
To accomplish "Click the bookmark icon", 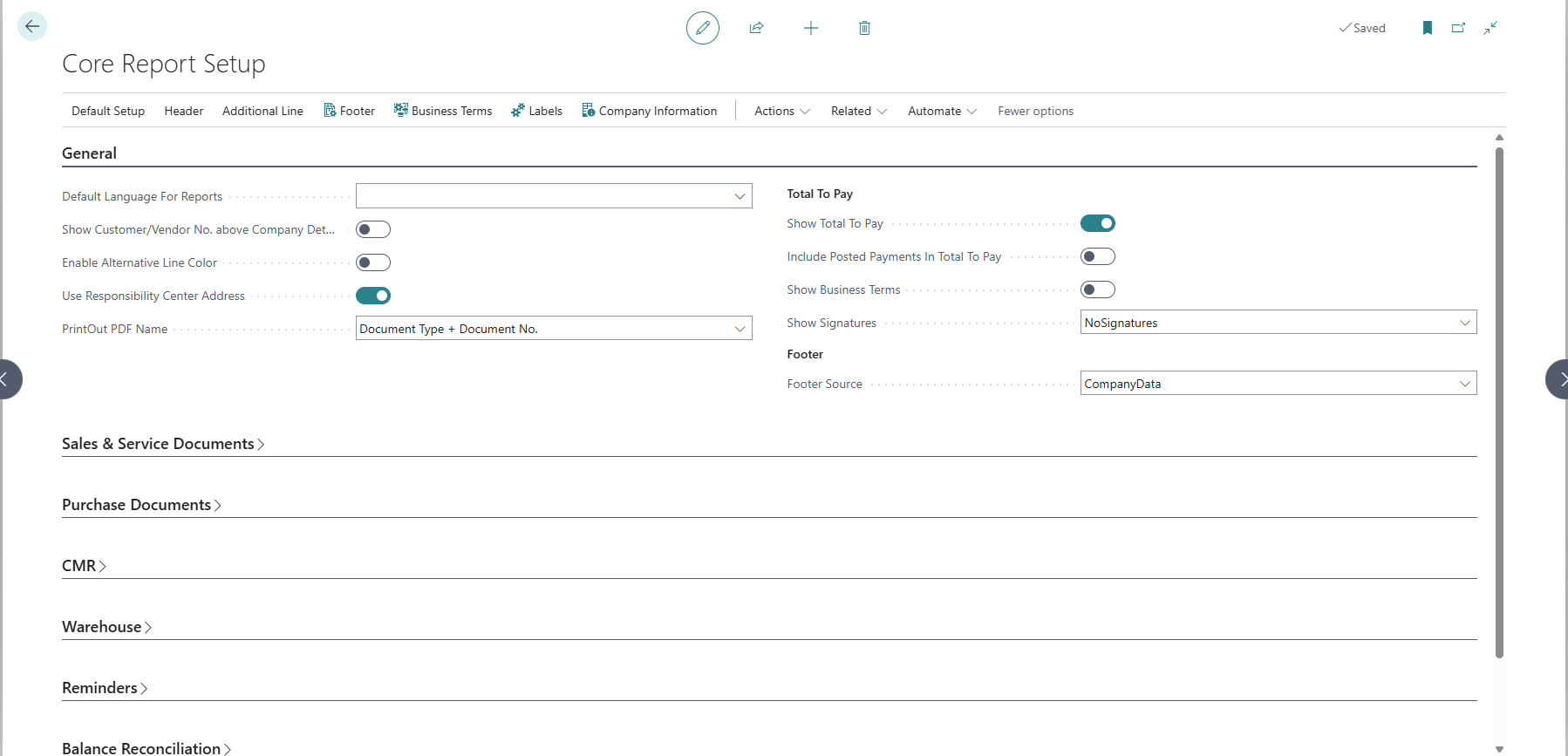I will 1427,28.
